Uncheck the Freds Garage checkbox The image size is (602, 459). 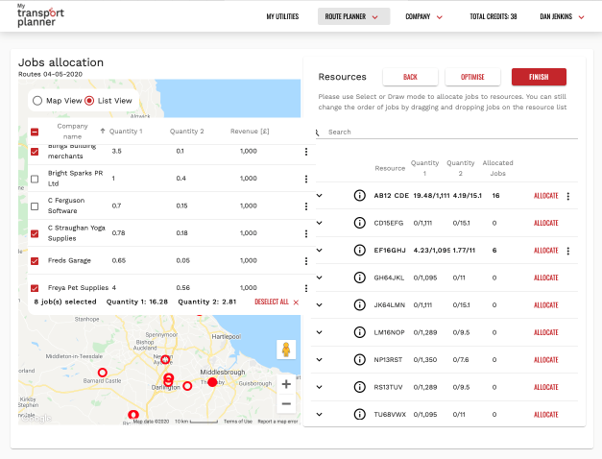point(35,261)
